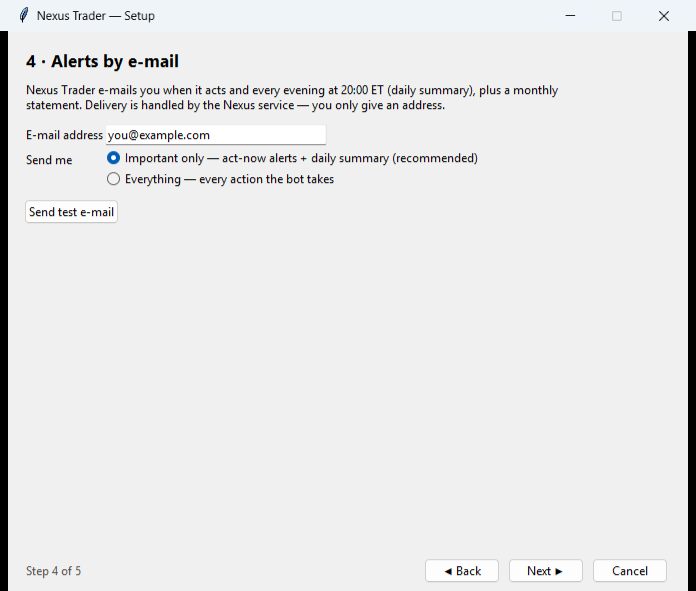Viewport: 696px width, 591px height.
Task: Click the 'E-mail address' label
Action: [x=64, y=135]
